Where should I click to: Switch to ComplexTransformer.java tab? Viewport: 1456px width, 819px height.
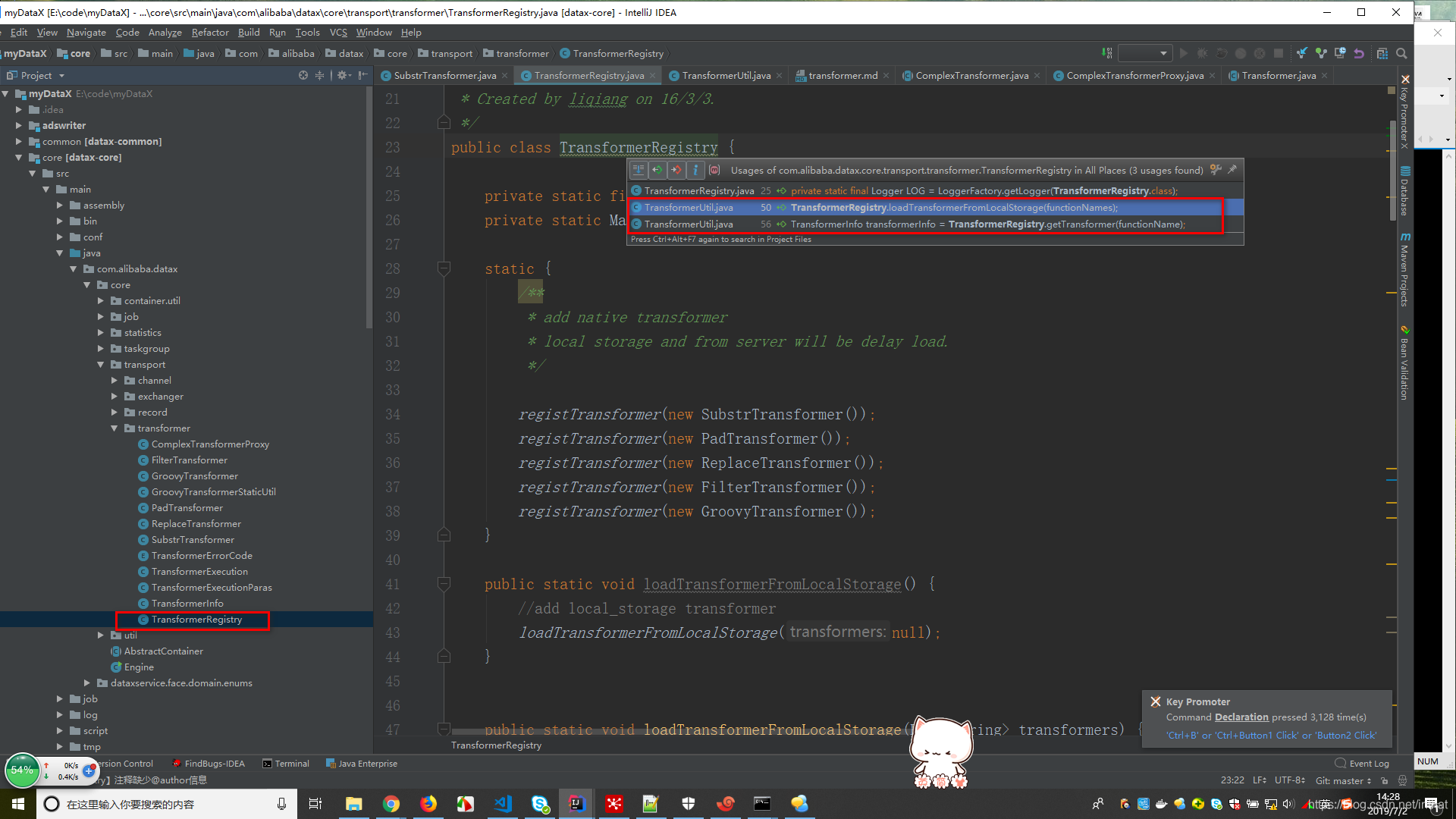tap(971, 75)
